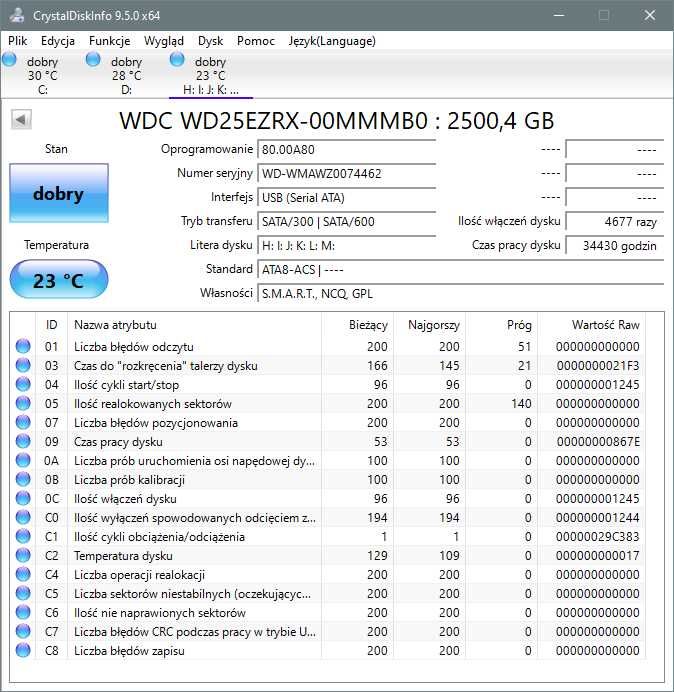Click status orb for attribute C2 disk temperature
Screen dimensions: 674x692
click(x=23, y=555)
